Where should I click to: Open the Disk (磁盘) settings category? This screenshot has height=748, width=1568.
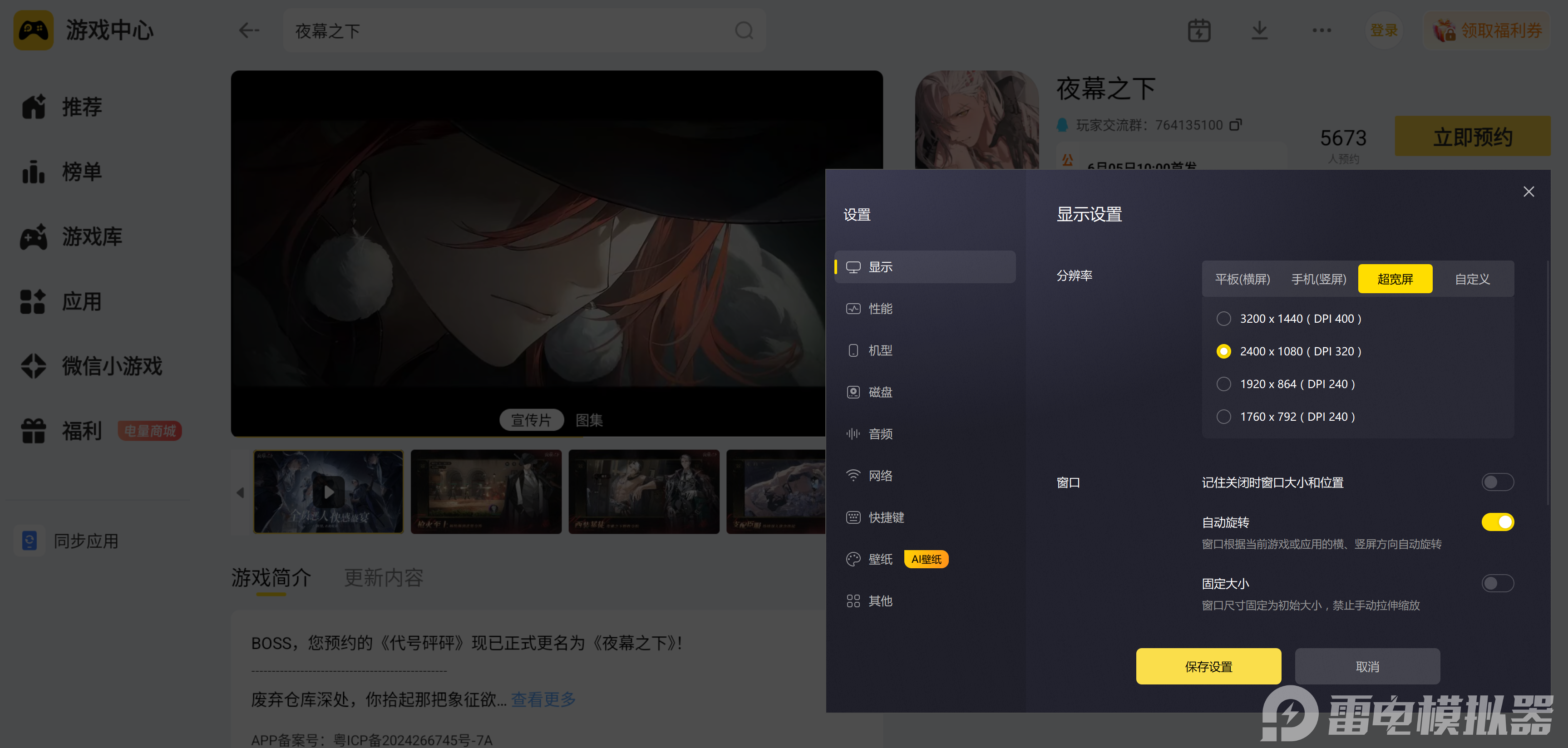[925, 392]
